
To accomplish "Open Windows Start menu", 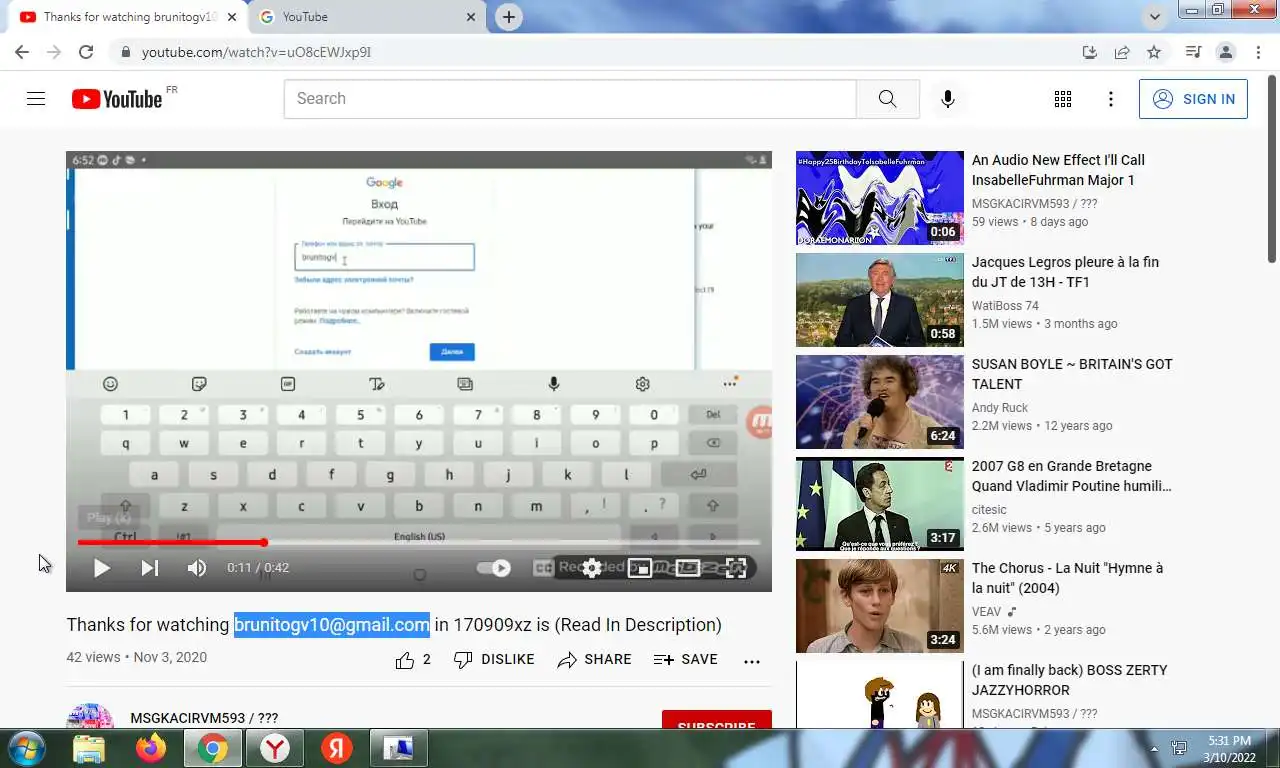I will 25,748.
